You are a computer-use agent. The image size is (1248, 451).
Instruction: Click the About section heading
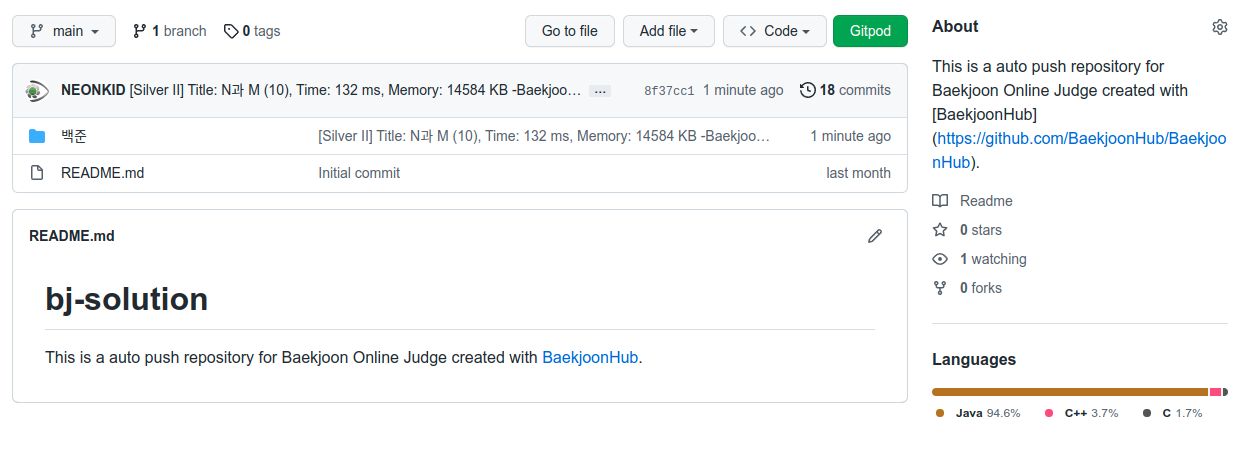click(955, 27)
